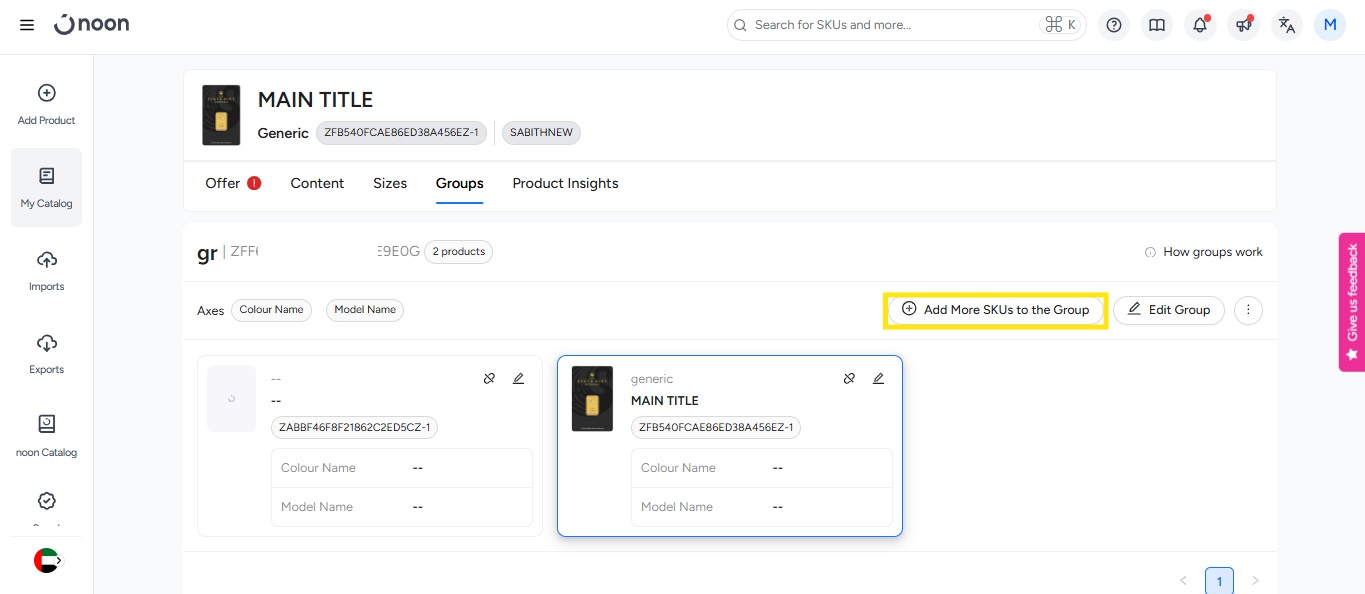The width and height of the screenshot is (1365, 594).
Task: Switch to the Content tab
Action: 317,183
